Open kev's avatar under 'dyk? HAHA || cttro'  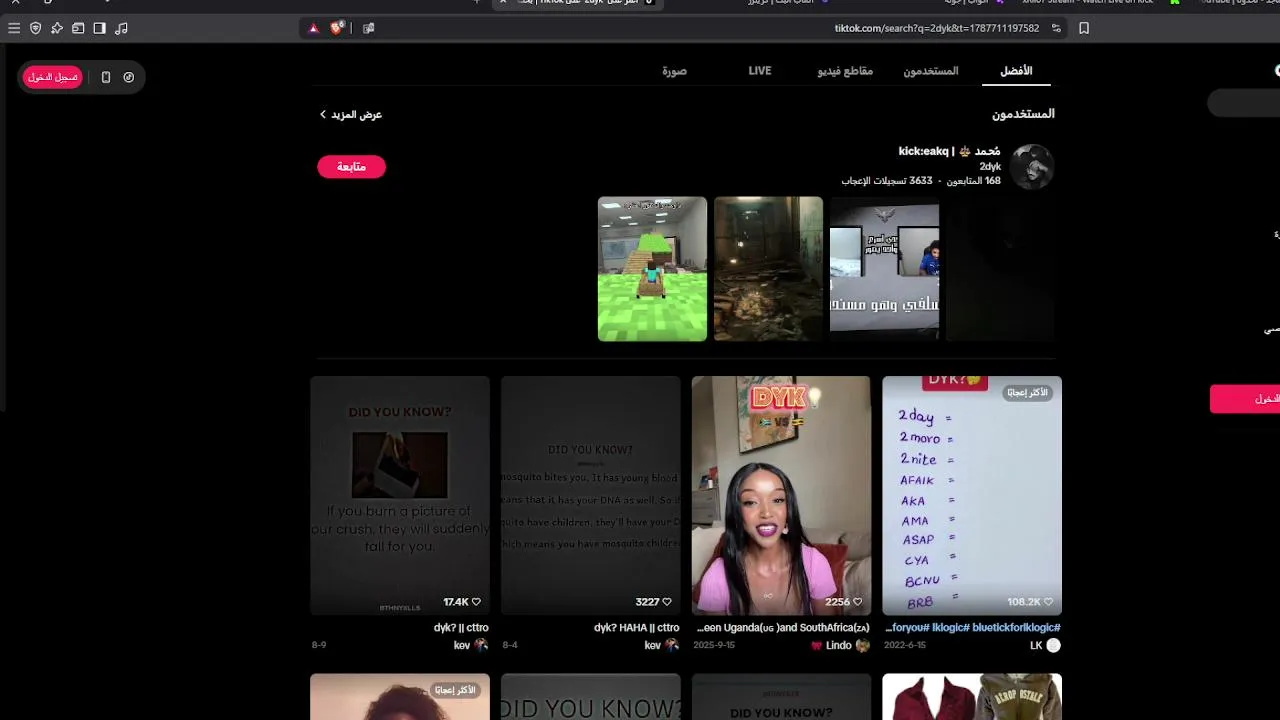[x=672, y=645]
